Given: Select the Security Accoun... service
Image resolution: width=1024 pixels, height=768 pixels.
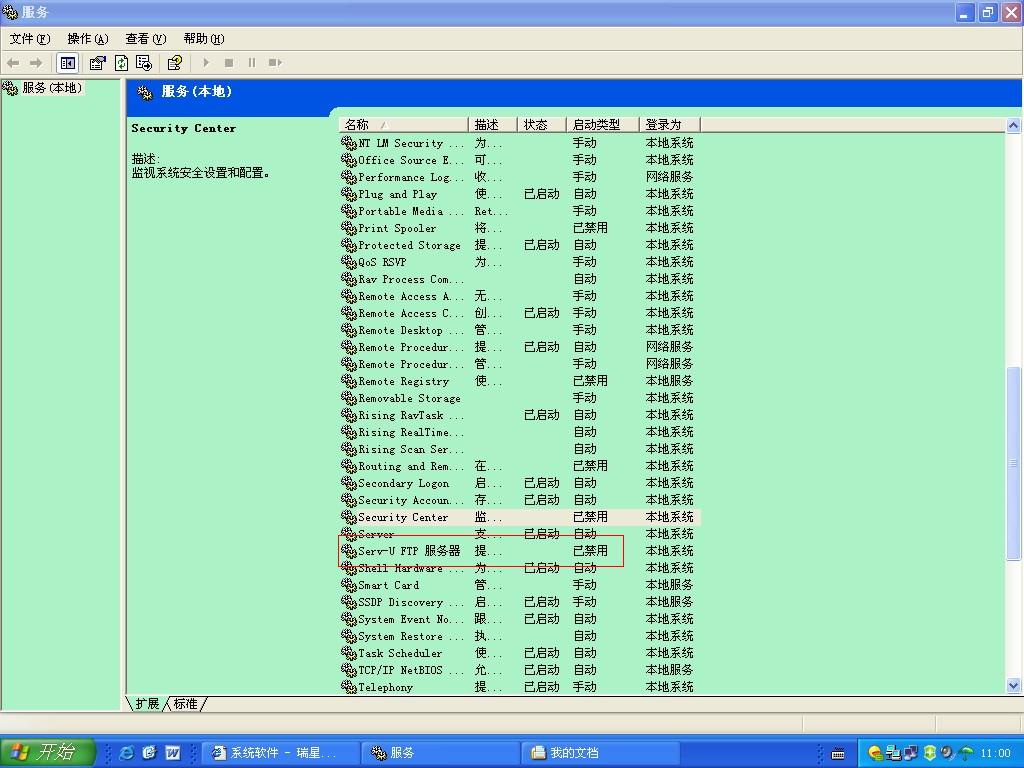Looking at the screenshot, I should pyautogui.click(x=520, y=500).
